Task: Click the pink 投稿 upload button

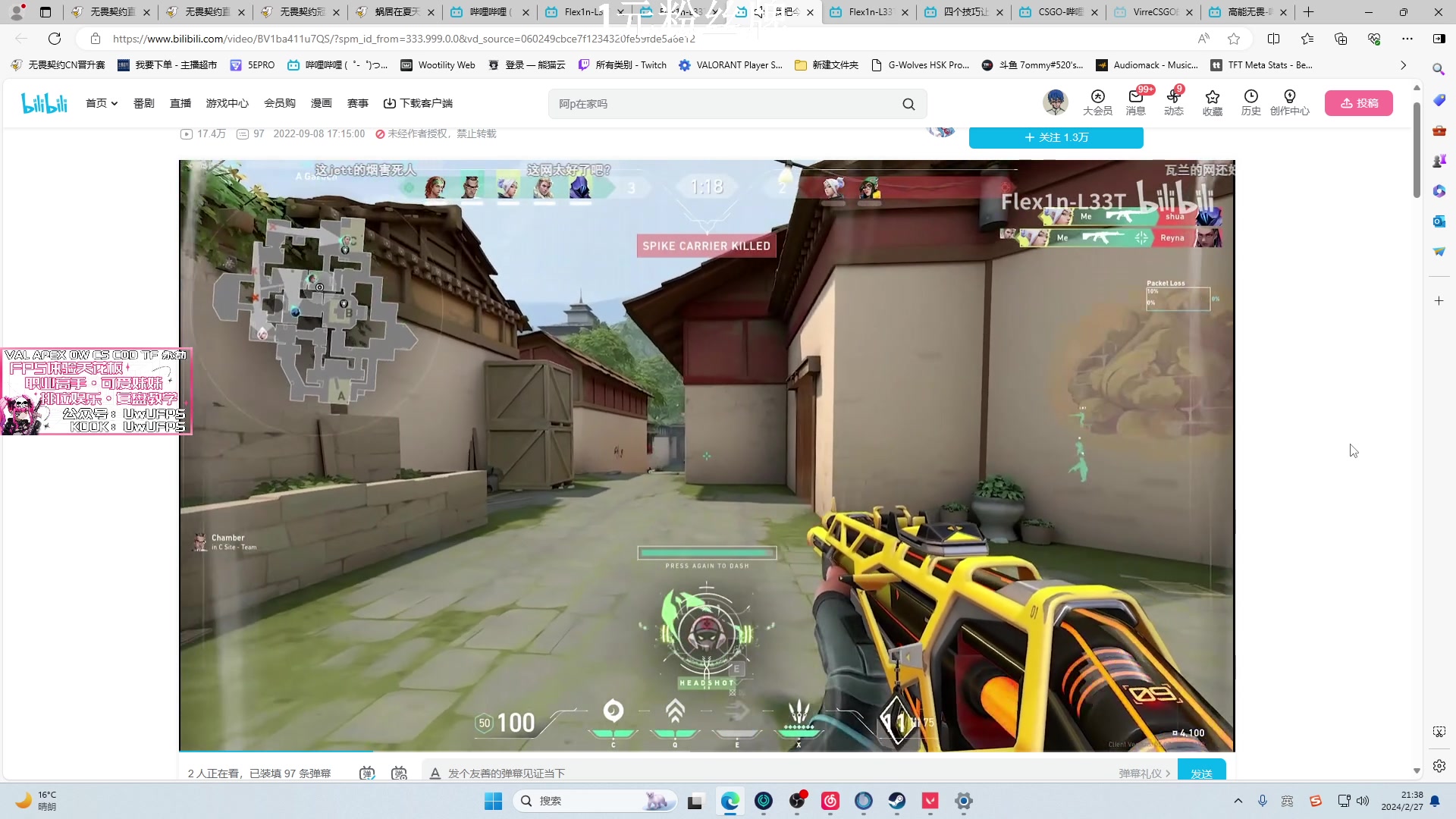Action: [1359, 103]
